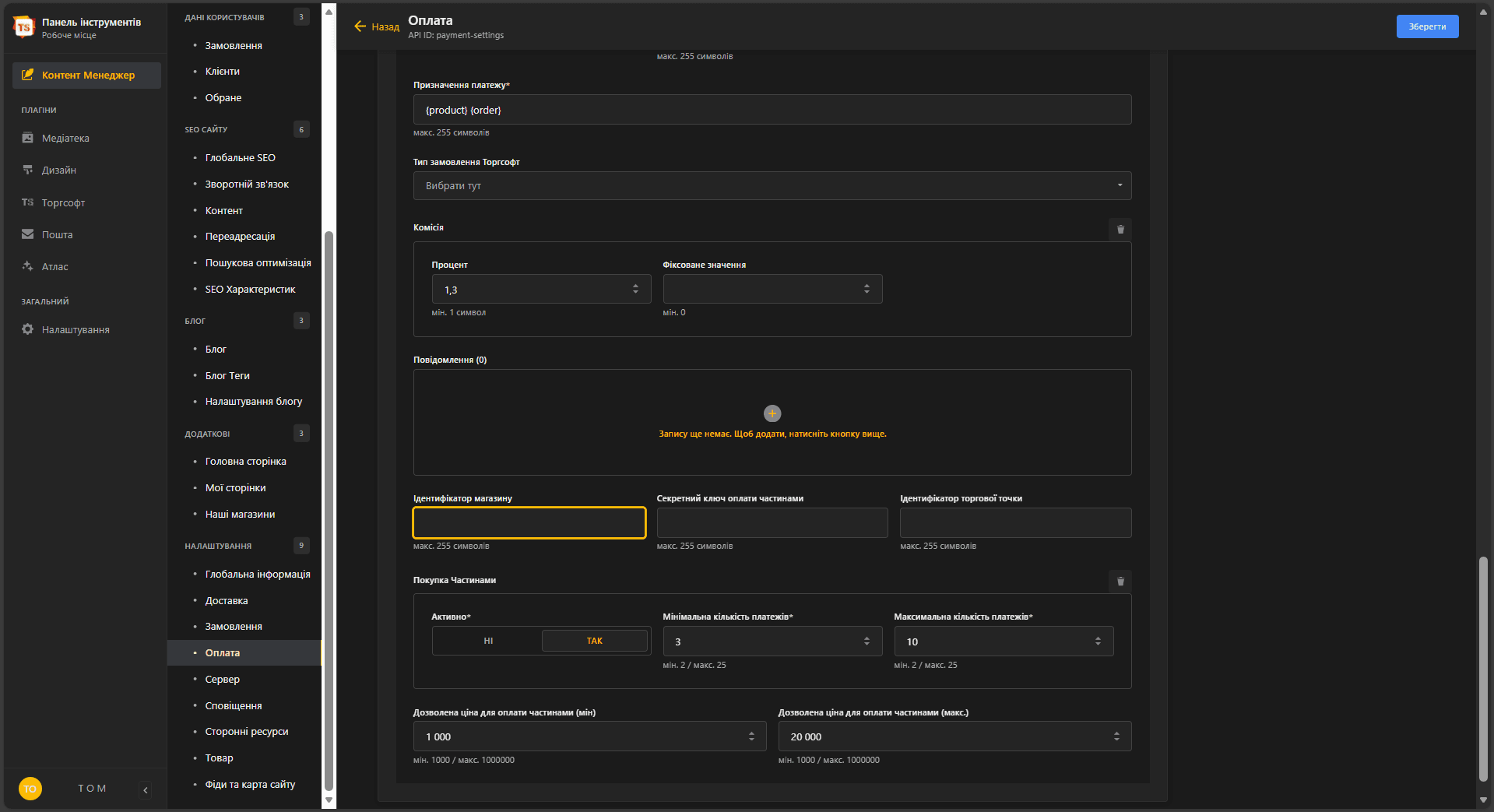Add a new Повідомлення entry with plus
Screen dimensions: 1494x812
coord(772,413)
